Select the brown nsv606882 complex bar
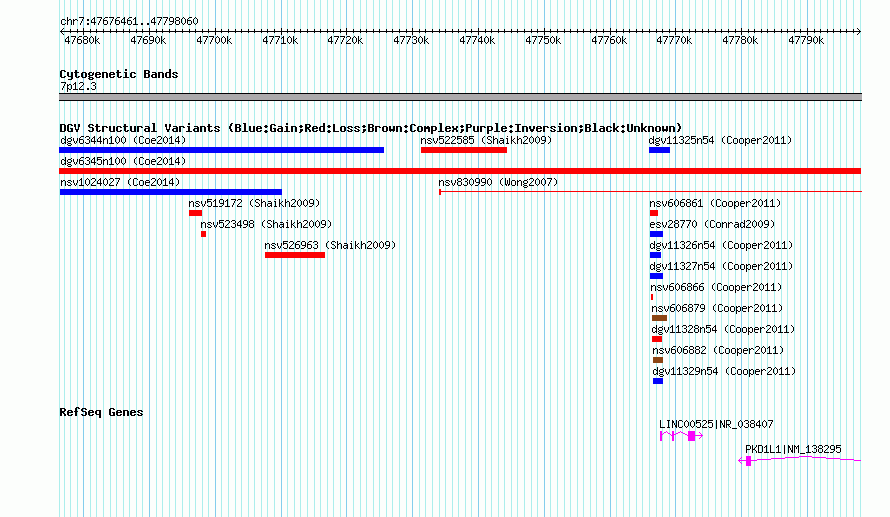This screenshot has height=517, width=890. (x=658, y=360)
